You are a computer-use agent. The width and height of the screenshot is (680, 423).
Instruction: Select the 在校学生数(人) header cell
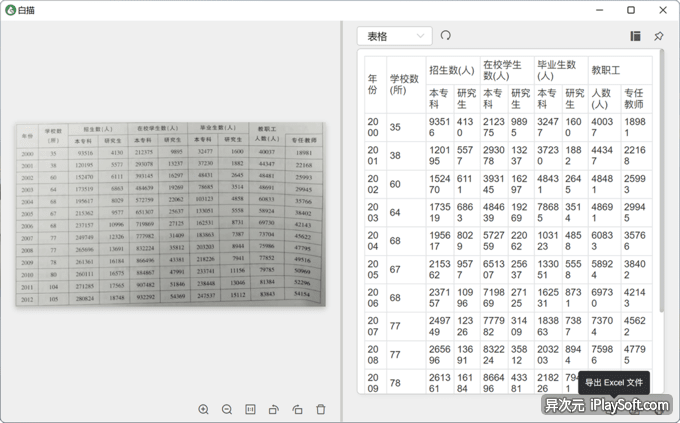coord(507,70)
